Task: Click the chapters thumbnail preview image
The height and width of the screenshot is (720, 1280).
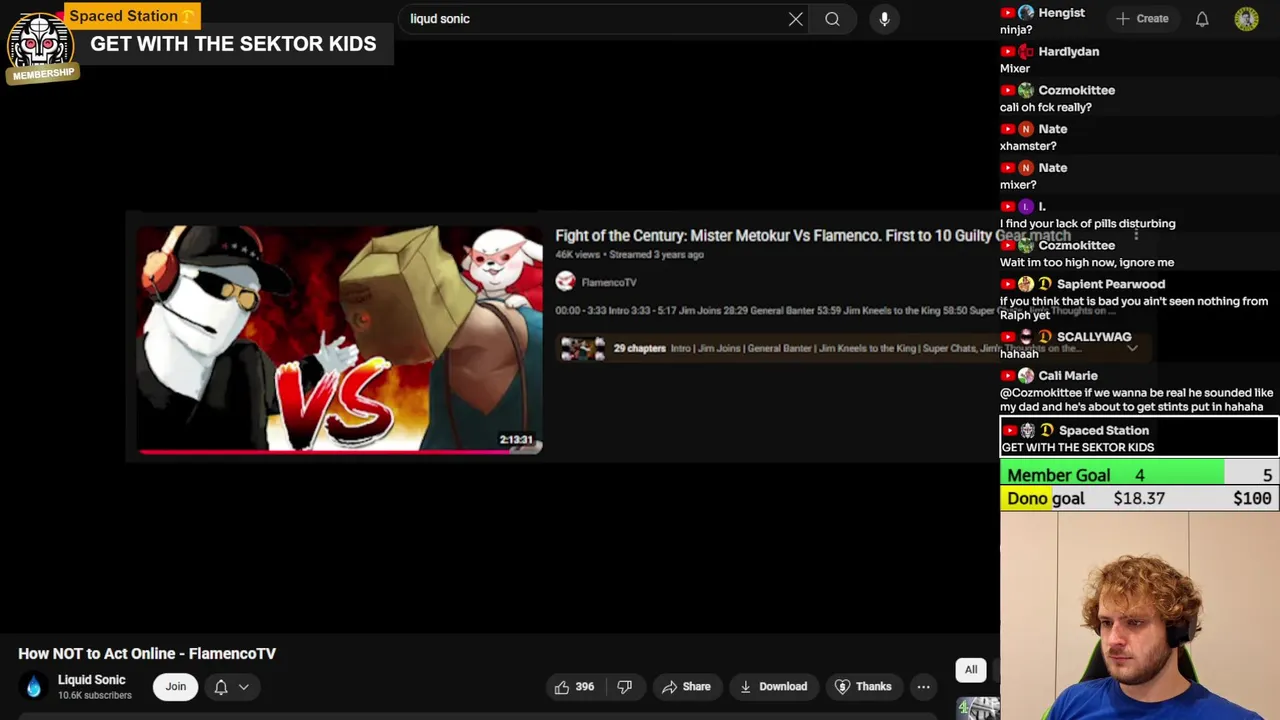Action: (582, 348)
